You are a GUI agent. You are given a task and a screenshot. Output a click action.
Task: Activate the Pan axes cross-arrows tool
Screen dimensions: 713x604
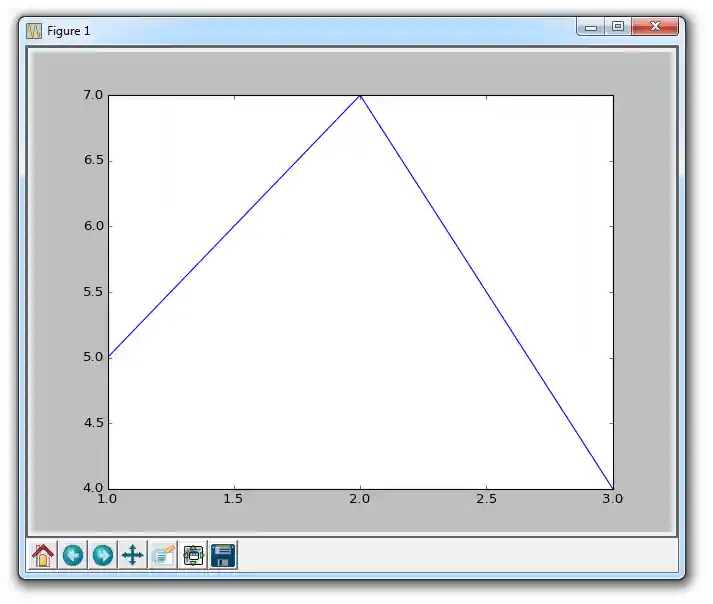pos(133,555)
